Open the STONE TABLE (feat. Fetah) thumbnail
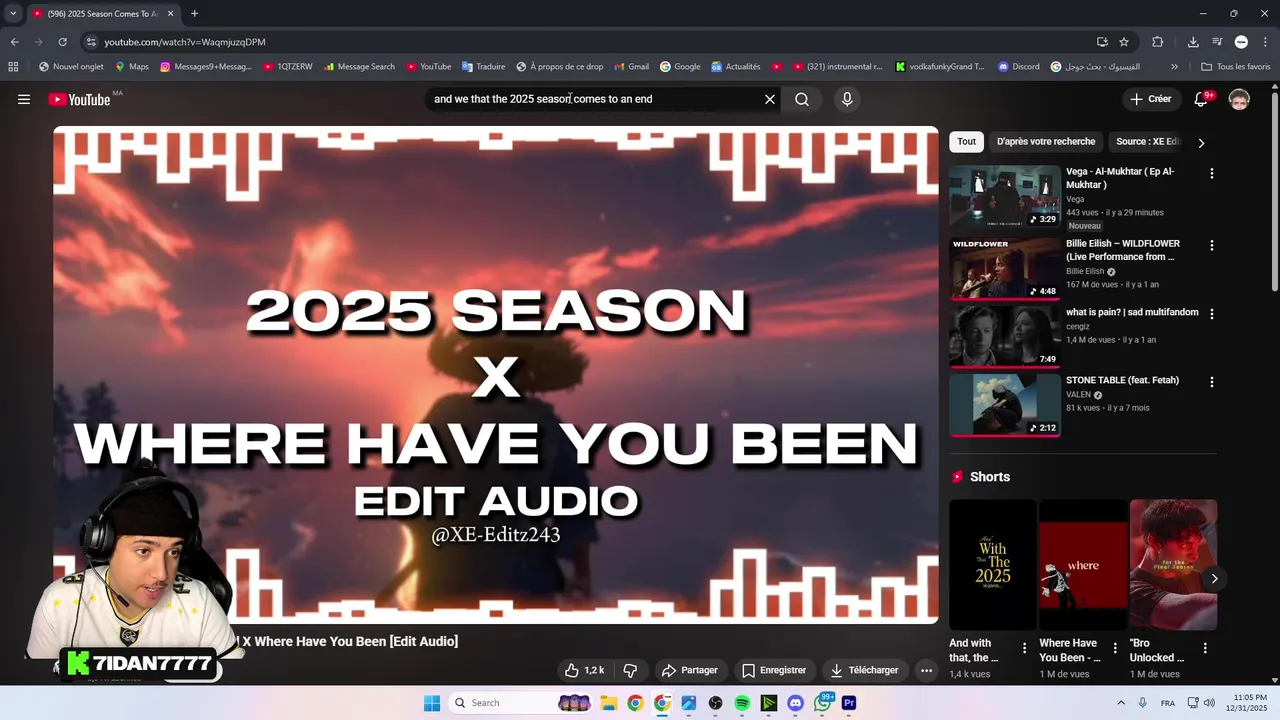The image size is (1280, 720). [x=1005, y=405]
